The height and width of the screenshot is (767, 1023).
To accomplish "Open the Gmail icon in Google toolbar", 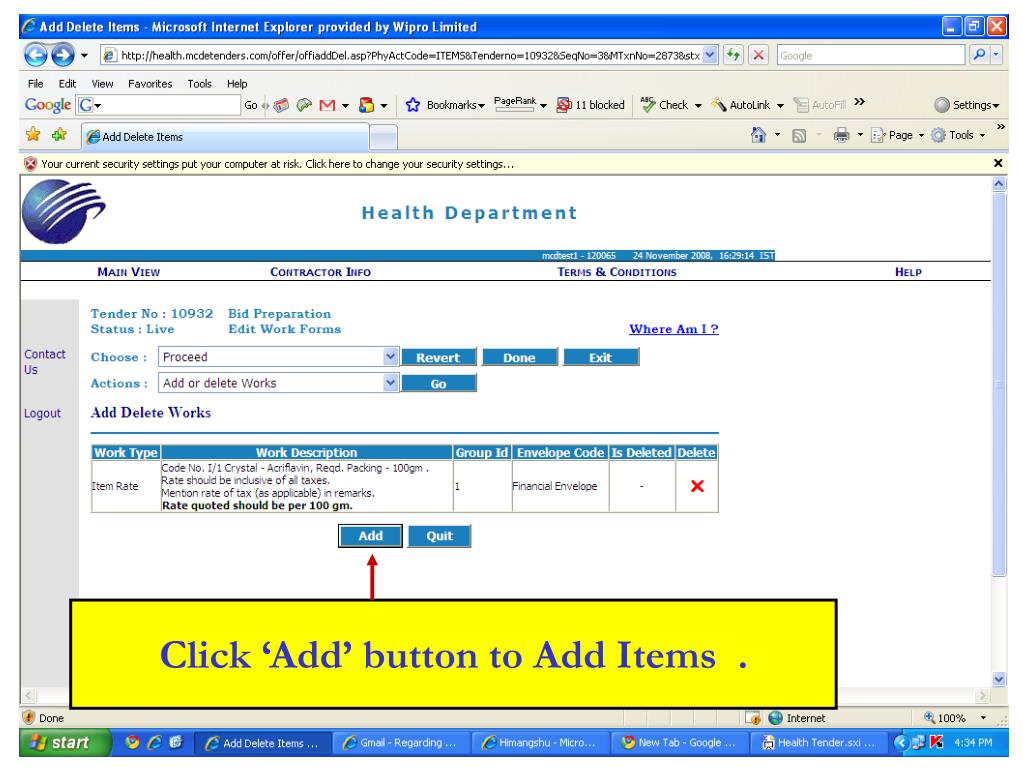I will [x=327, y=105].
